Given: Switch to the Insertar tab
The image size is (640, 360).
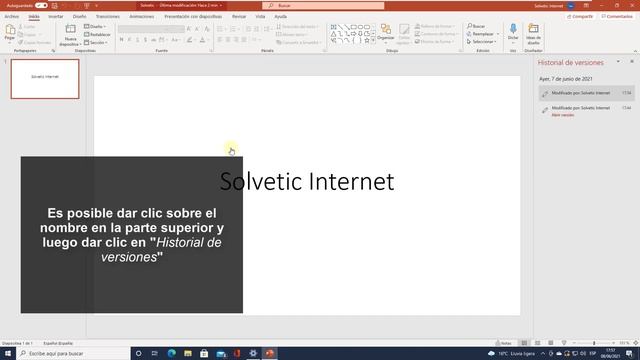Looking at the screenshot, I should click(56, 16).
